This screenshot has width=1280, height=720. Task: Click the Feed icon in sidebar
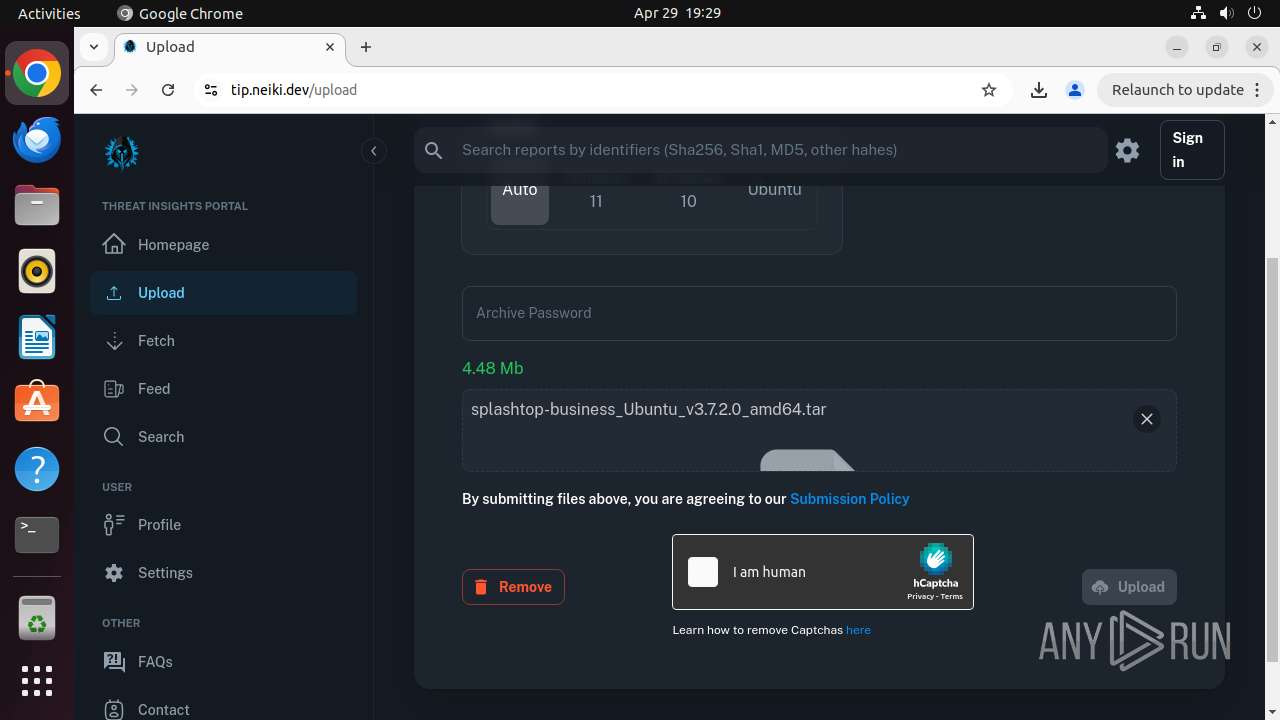(114, 389)
